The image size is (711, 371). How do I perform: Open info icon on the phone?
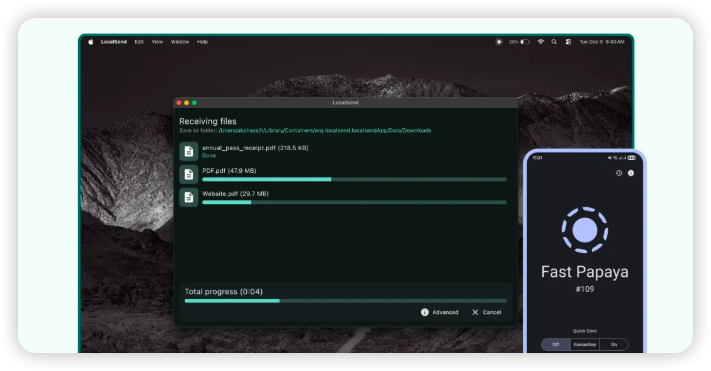(631, 173)
